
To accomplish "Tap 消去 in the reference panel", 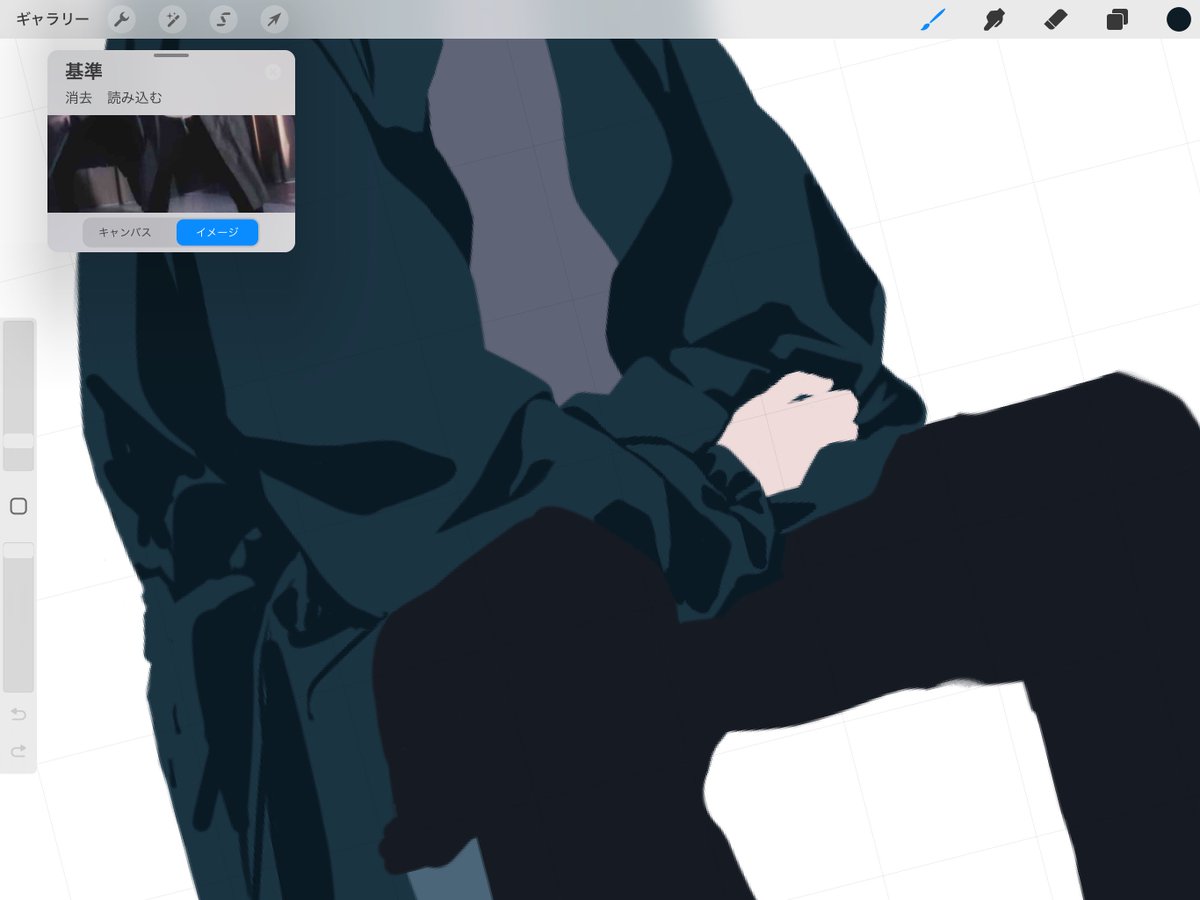I will pyautogui.click(x=78, y=98).
